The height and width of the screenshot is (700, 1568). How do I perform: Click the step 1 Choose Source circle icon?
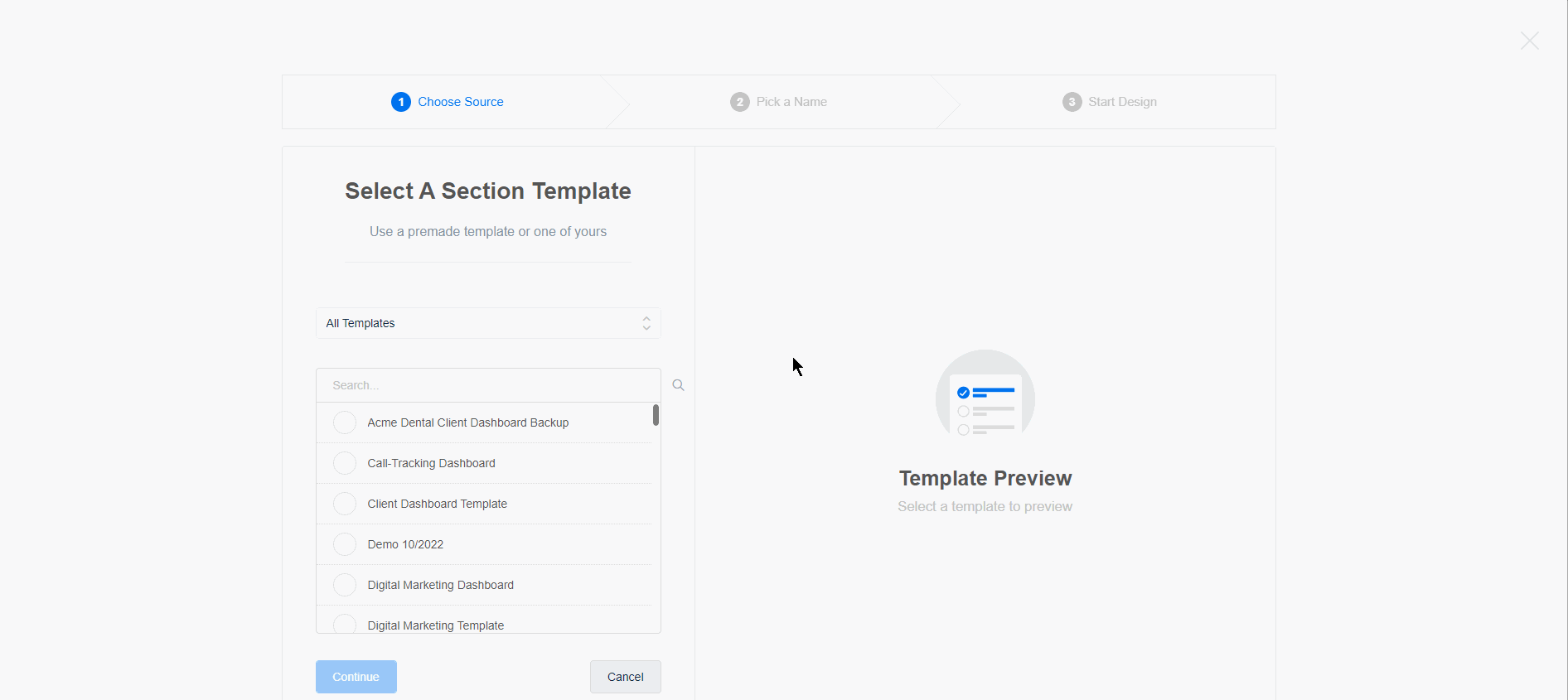click(x=401, y=101)
